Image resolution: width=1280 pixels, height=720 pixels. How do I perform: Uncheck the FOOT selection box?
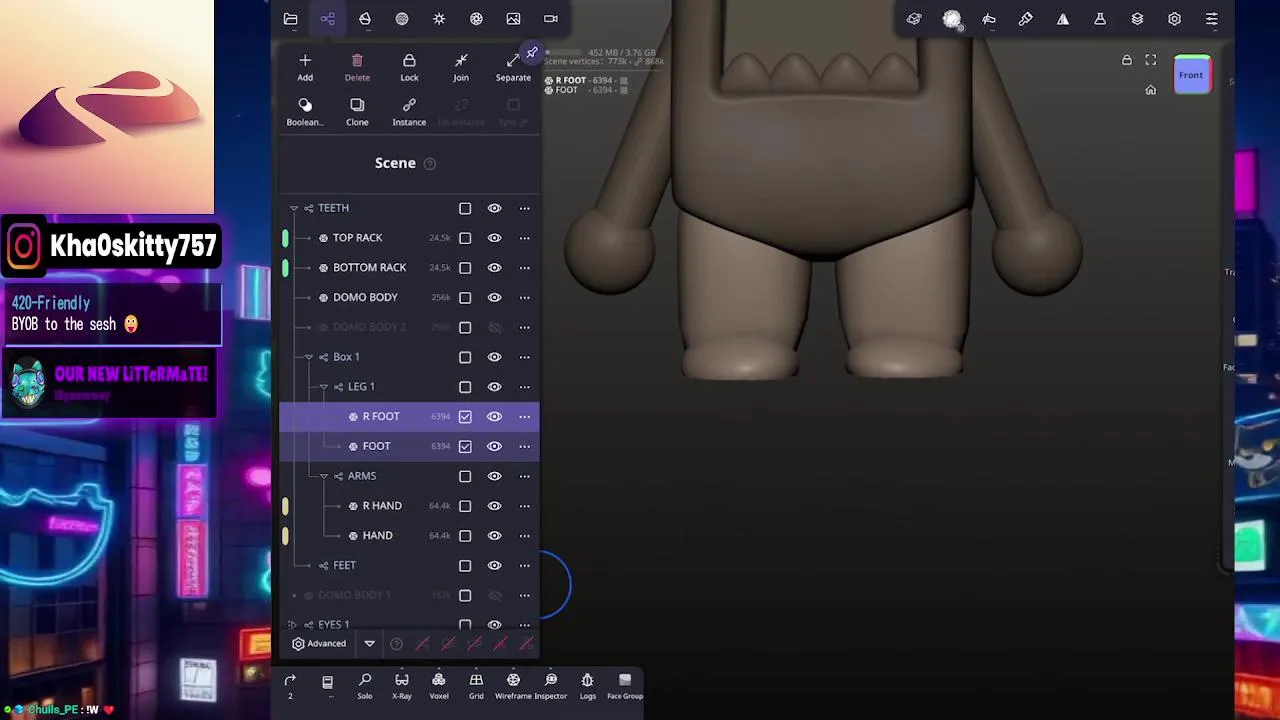[x=465, y=447]
